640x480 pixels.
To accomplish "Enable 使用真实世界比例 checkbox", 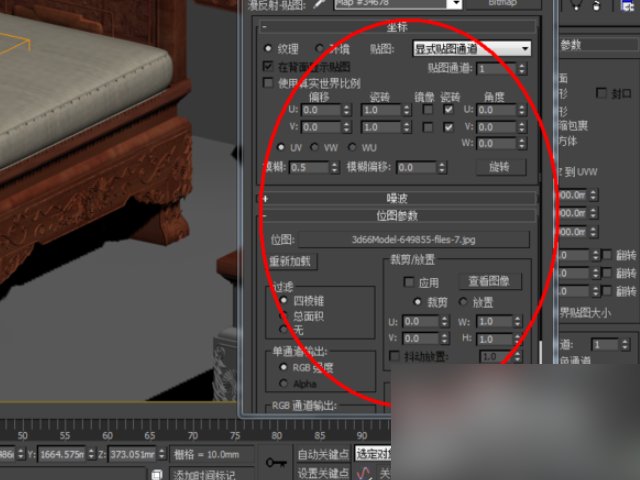I will 268,83.
